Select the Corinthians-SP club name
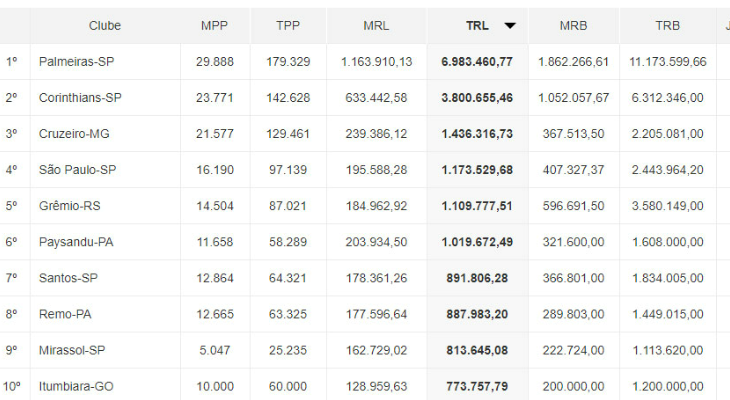The height and width of the screenshot is (400, 730). pos(80,98)
